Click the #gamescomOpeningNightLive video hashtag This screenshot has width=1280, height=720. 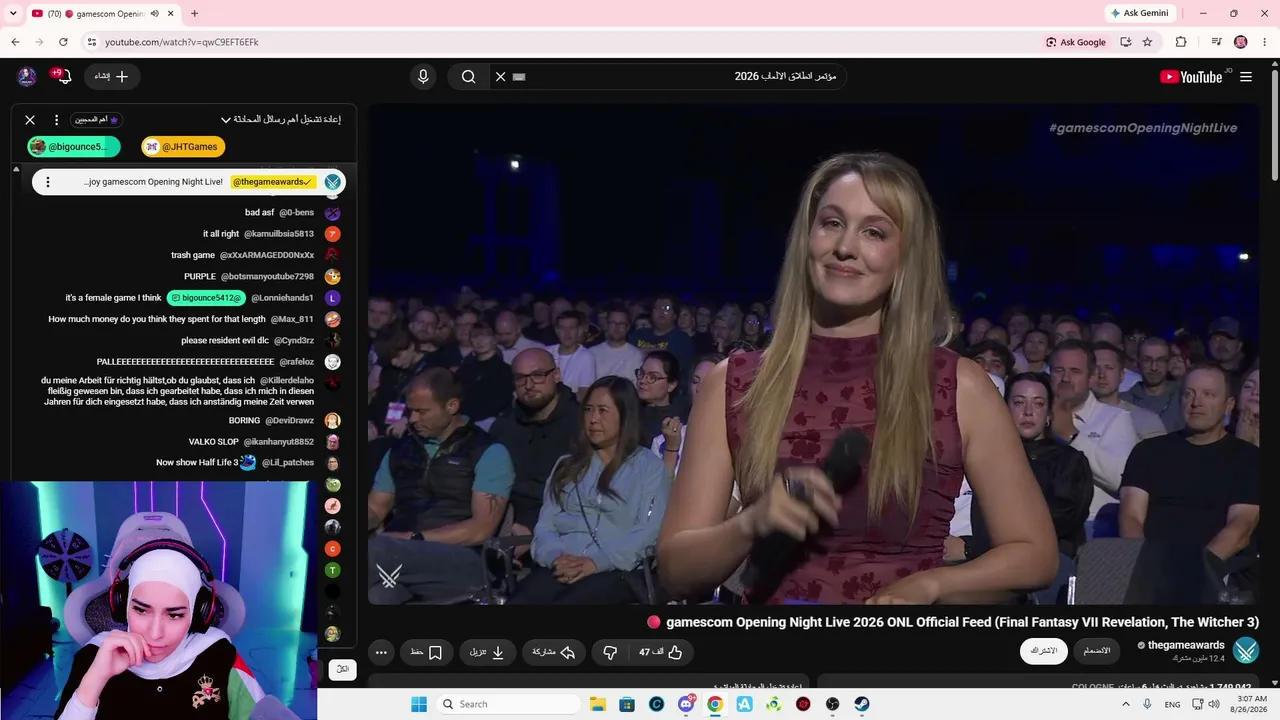coord(1143,128)
